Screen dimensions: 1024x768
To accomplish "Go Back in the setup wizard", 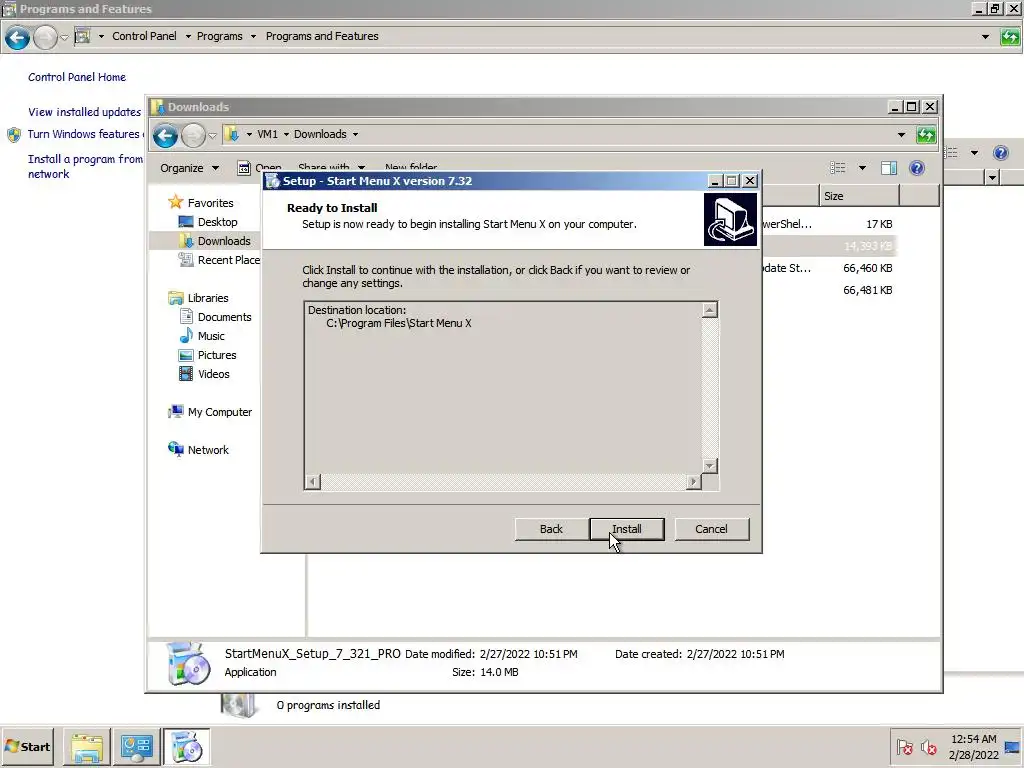I will pyautogui.click(x=551, y=529).
